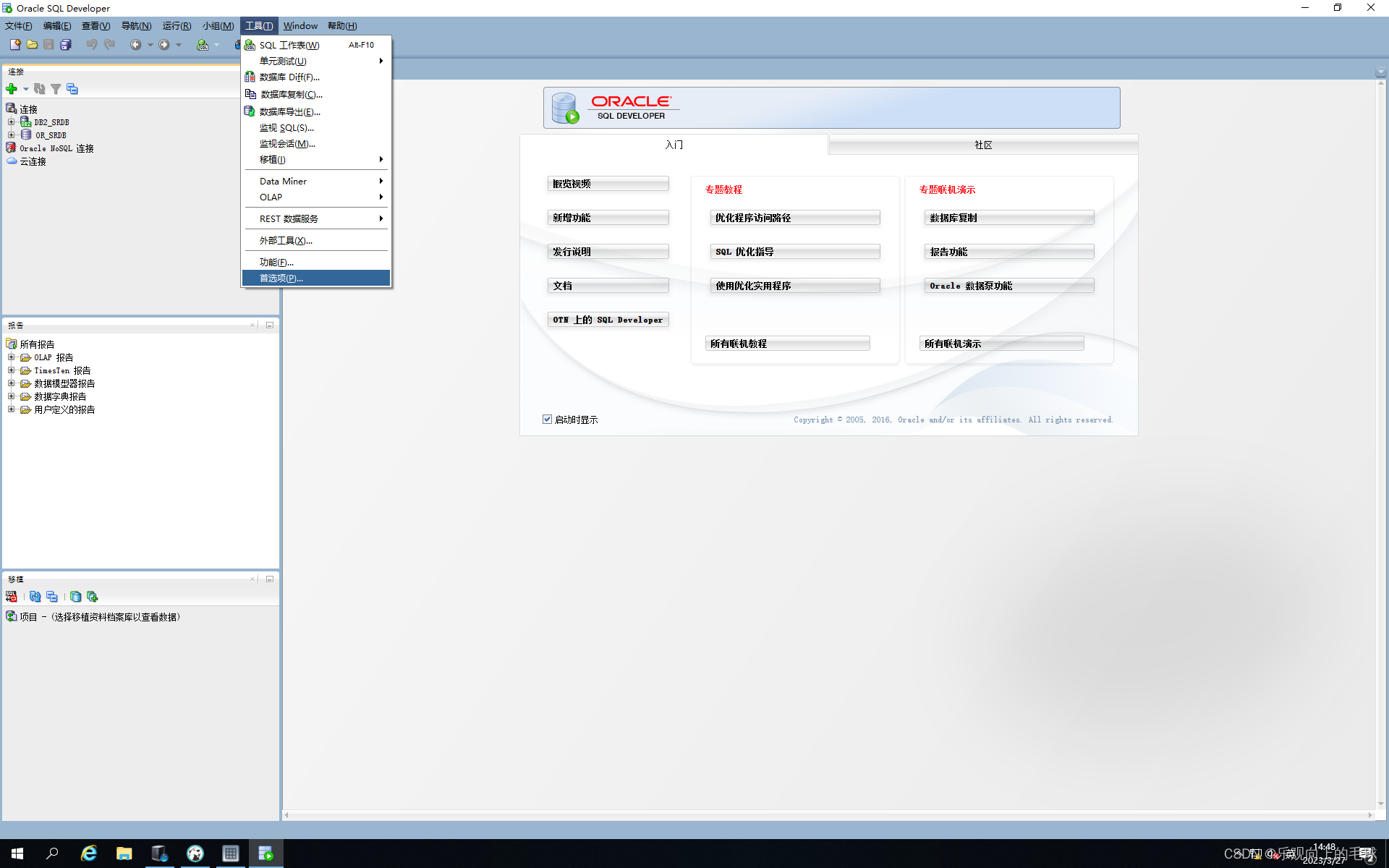Click the repository database icon in 移植 panel
The height and width of the screenshot is (868, 1389).
(x=75, y=597)
